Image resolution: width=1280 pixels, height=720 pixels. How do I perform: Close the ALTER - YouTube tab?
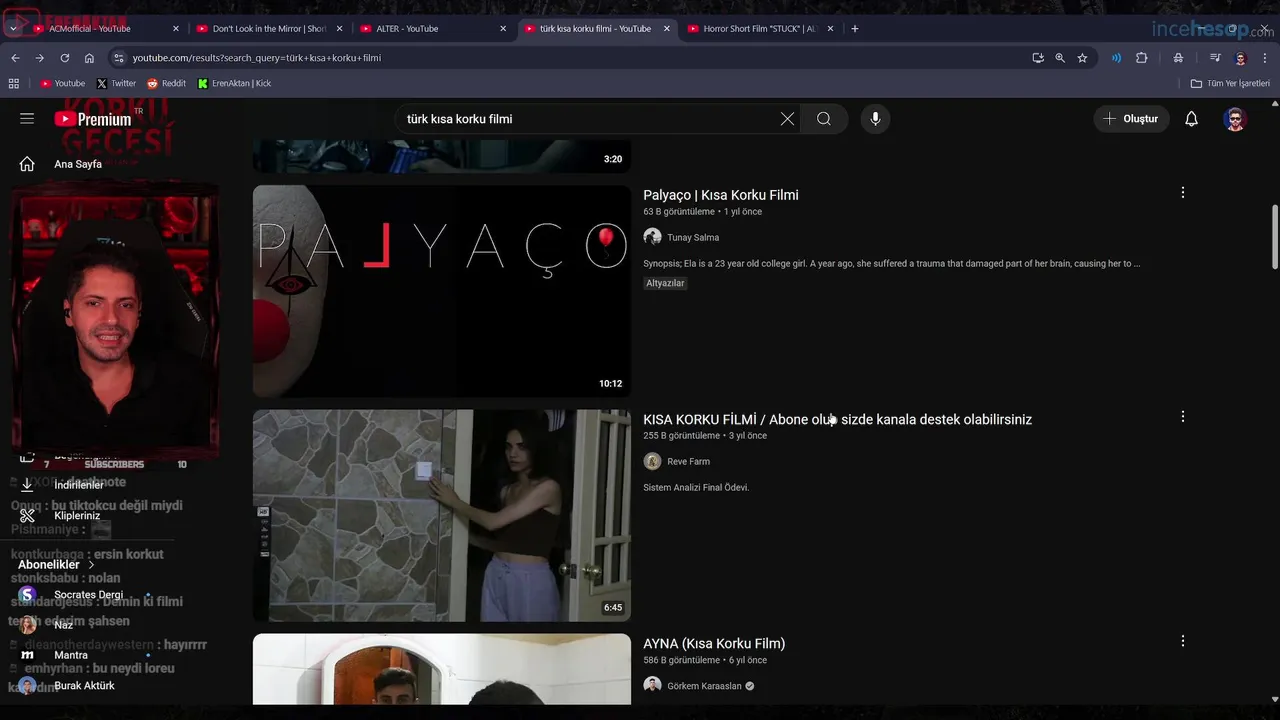[x=503, y=29]
